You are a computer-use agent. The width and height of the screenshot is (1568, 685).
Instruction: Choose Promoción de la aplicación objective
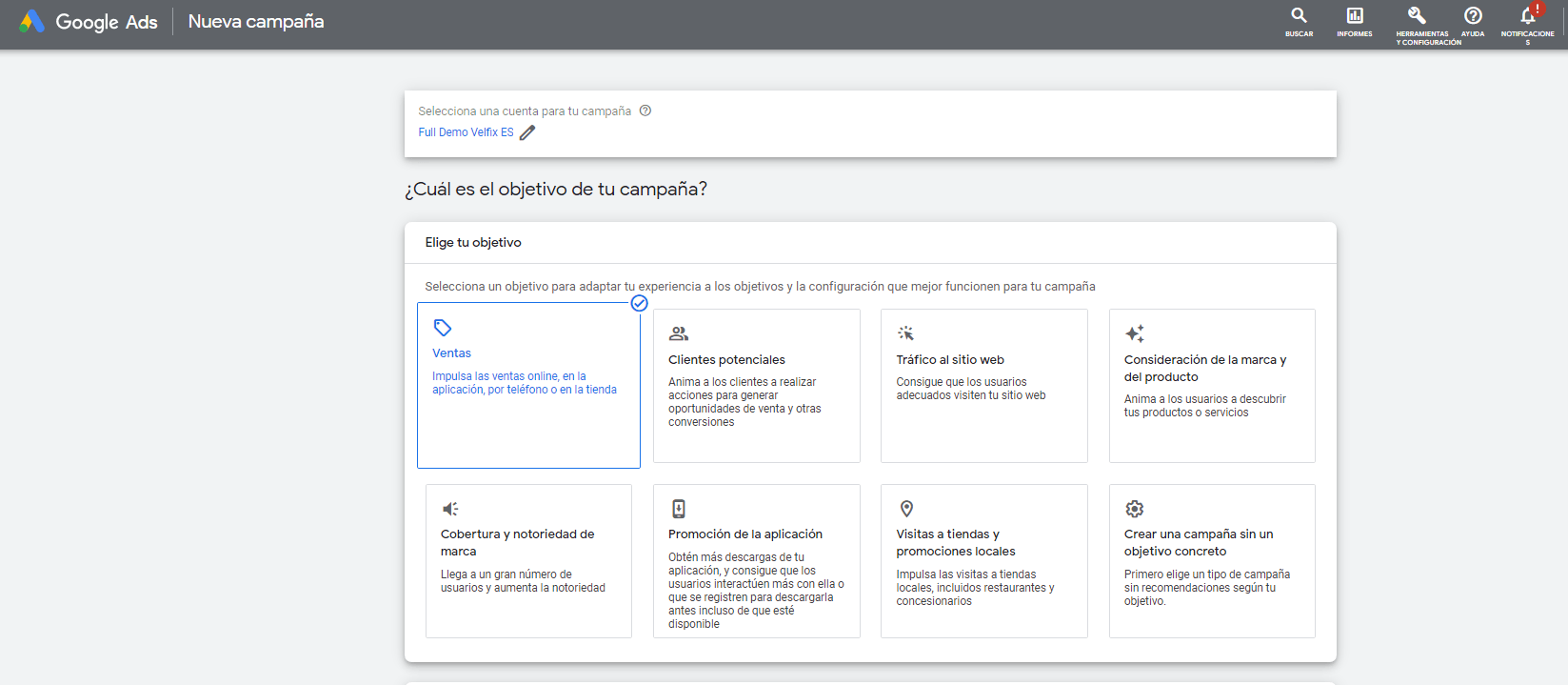tap(756, 560)
